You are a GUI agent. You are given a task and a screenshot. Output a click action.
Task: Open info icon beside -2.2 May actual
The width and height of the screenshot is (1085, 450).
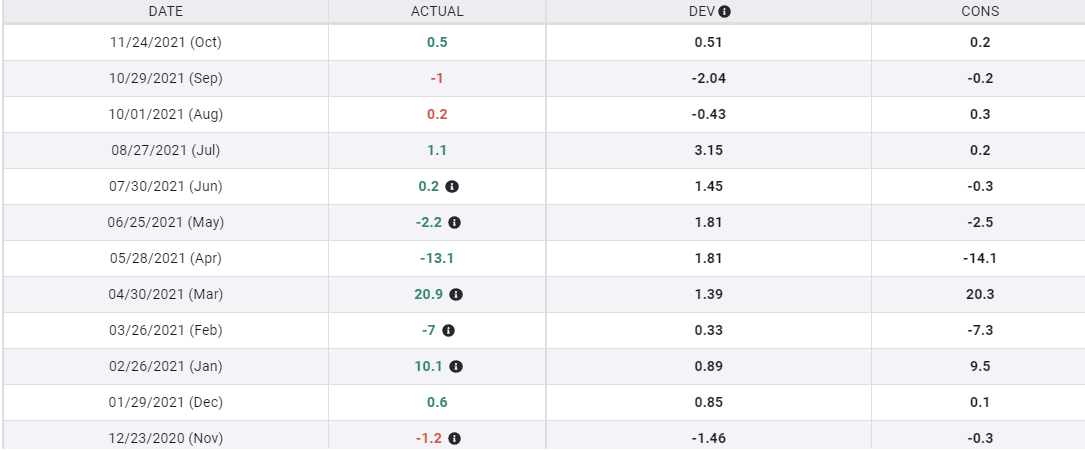456,222
